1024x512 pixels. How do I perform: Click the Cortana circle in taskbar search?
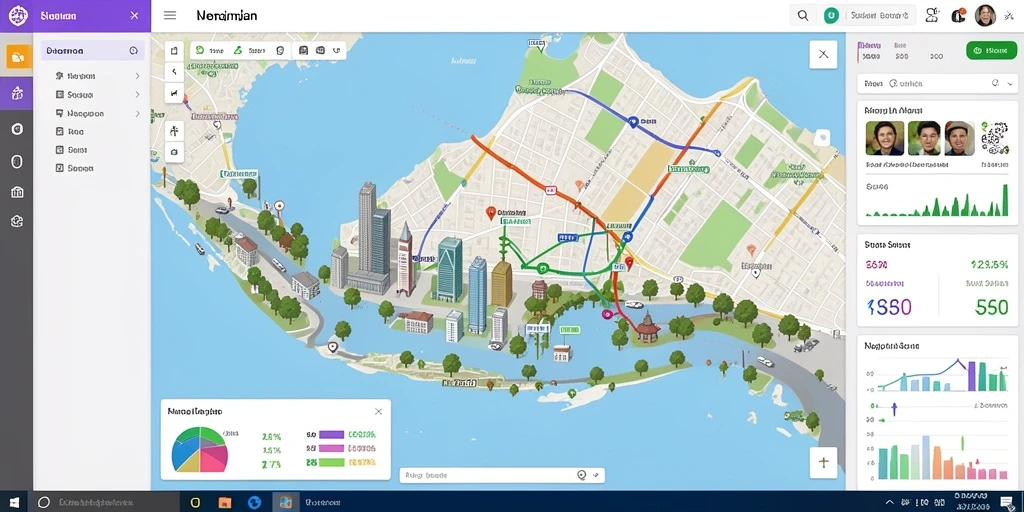(44, 502)
